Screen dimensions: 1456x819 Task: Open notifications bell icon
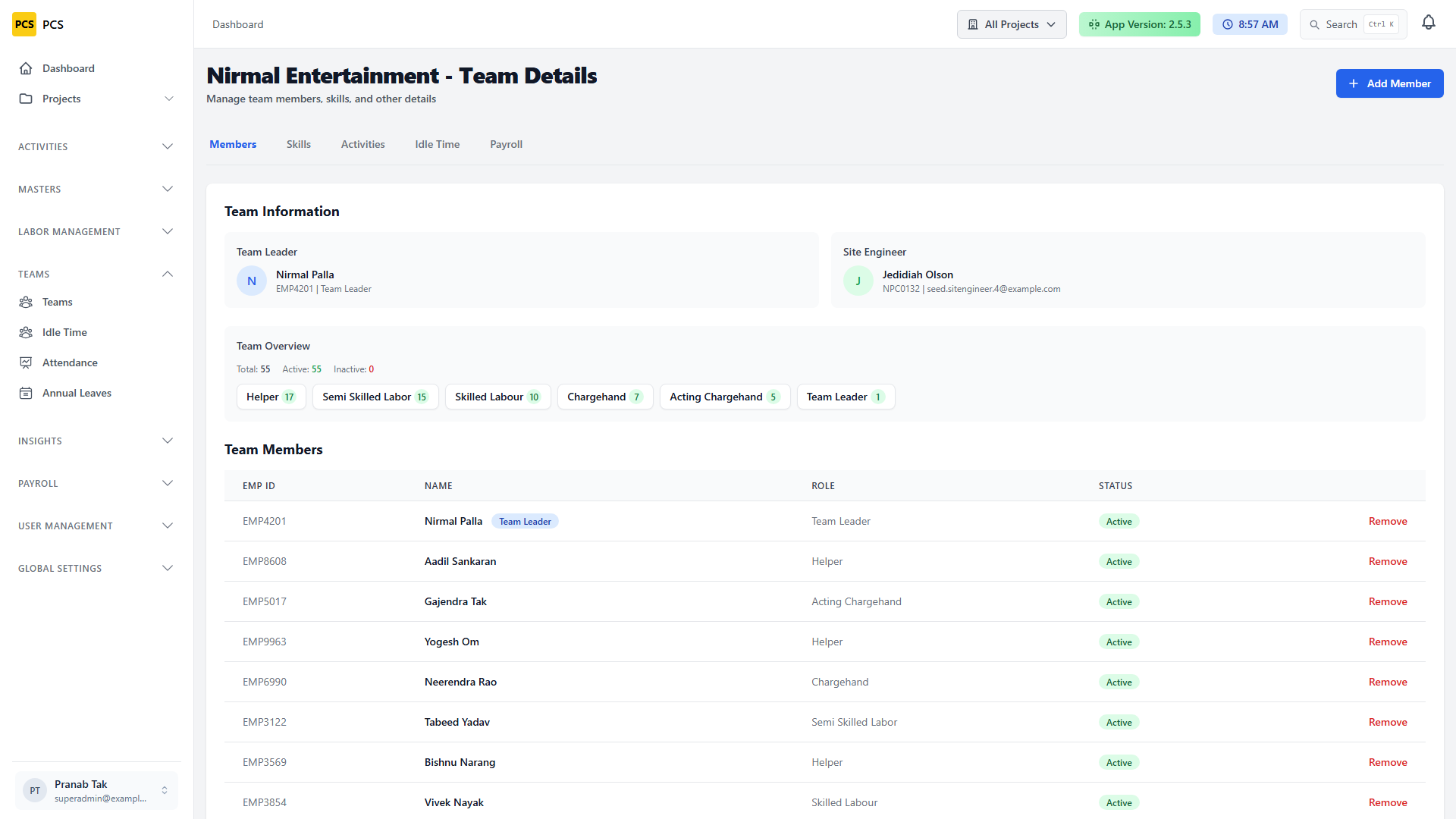coord(1429,24)
